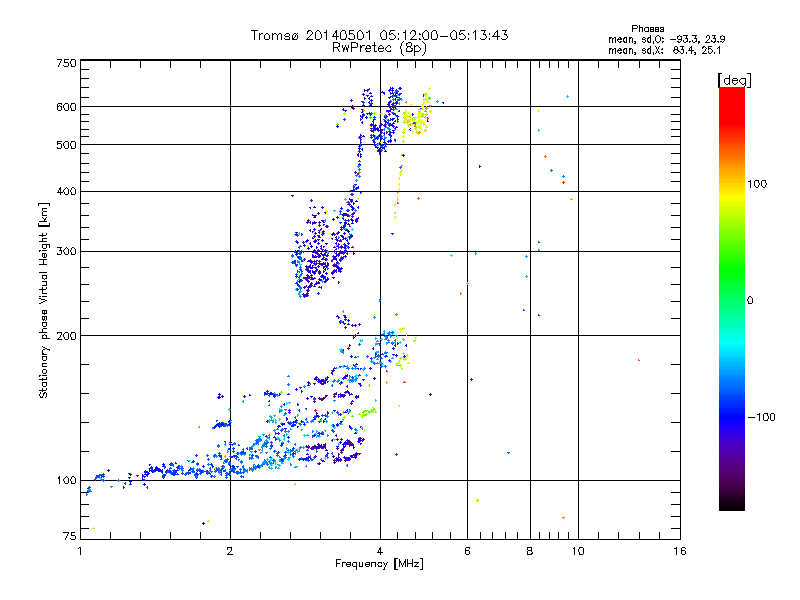The image size is (800, 600).
Task: Click the 'Frequency [MHz]' axis title
Action: coord(379,564)
